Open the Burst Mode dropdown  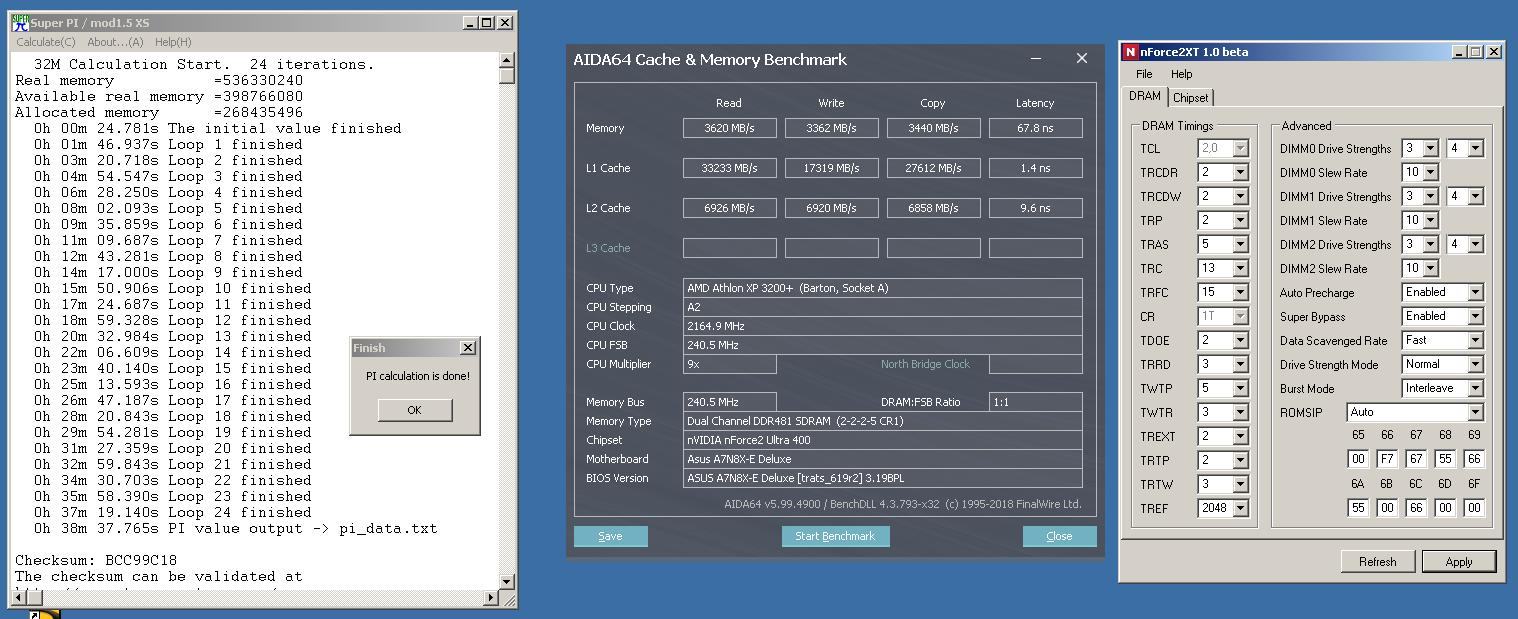tap(1475, 388)
